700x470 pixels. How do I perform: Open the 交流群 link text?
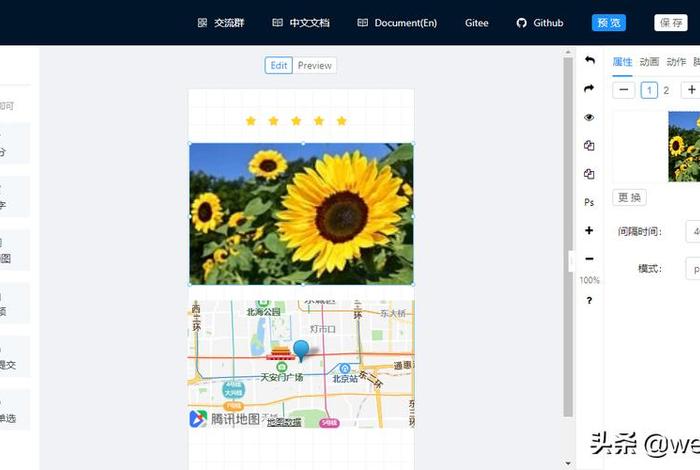(x=229, y=23)
